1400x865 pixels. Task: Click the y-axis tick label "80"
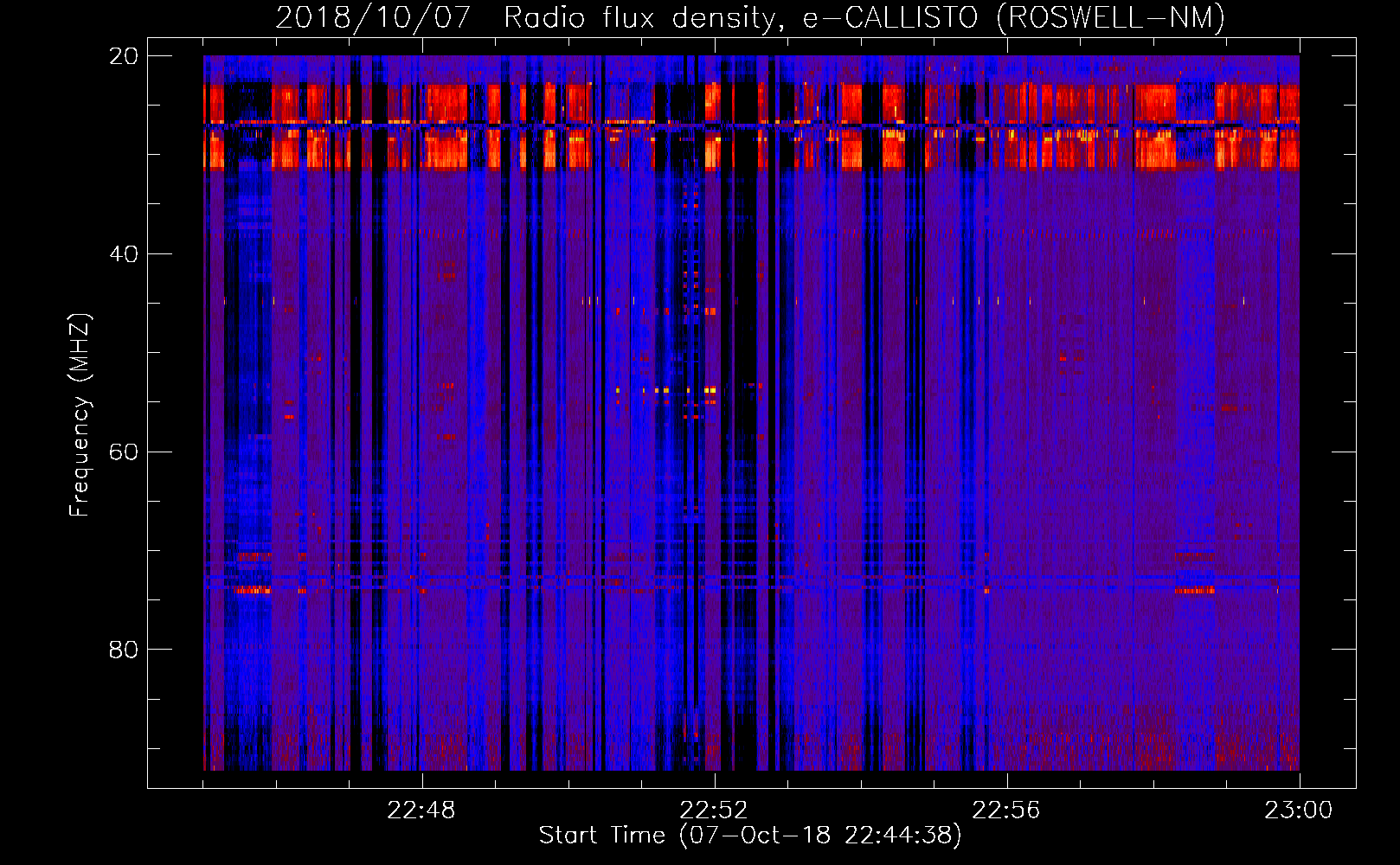pyautogui.click(x=124, y=650)
